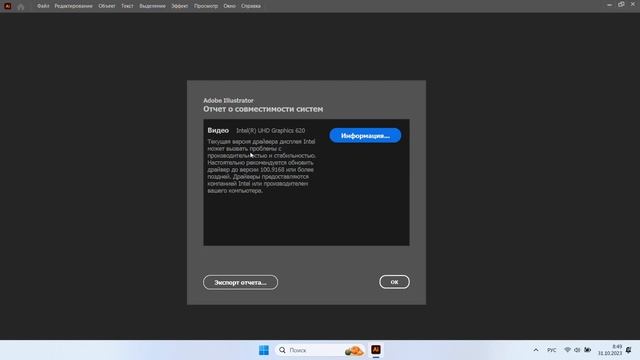Close the Illustrator window
This screenshot has width=640, height=360.
[633, 5]
